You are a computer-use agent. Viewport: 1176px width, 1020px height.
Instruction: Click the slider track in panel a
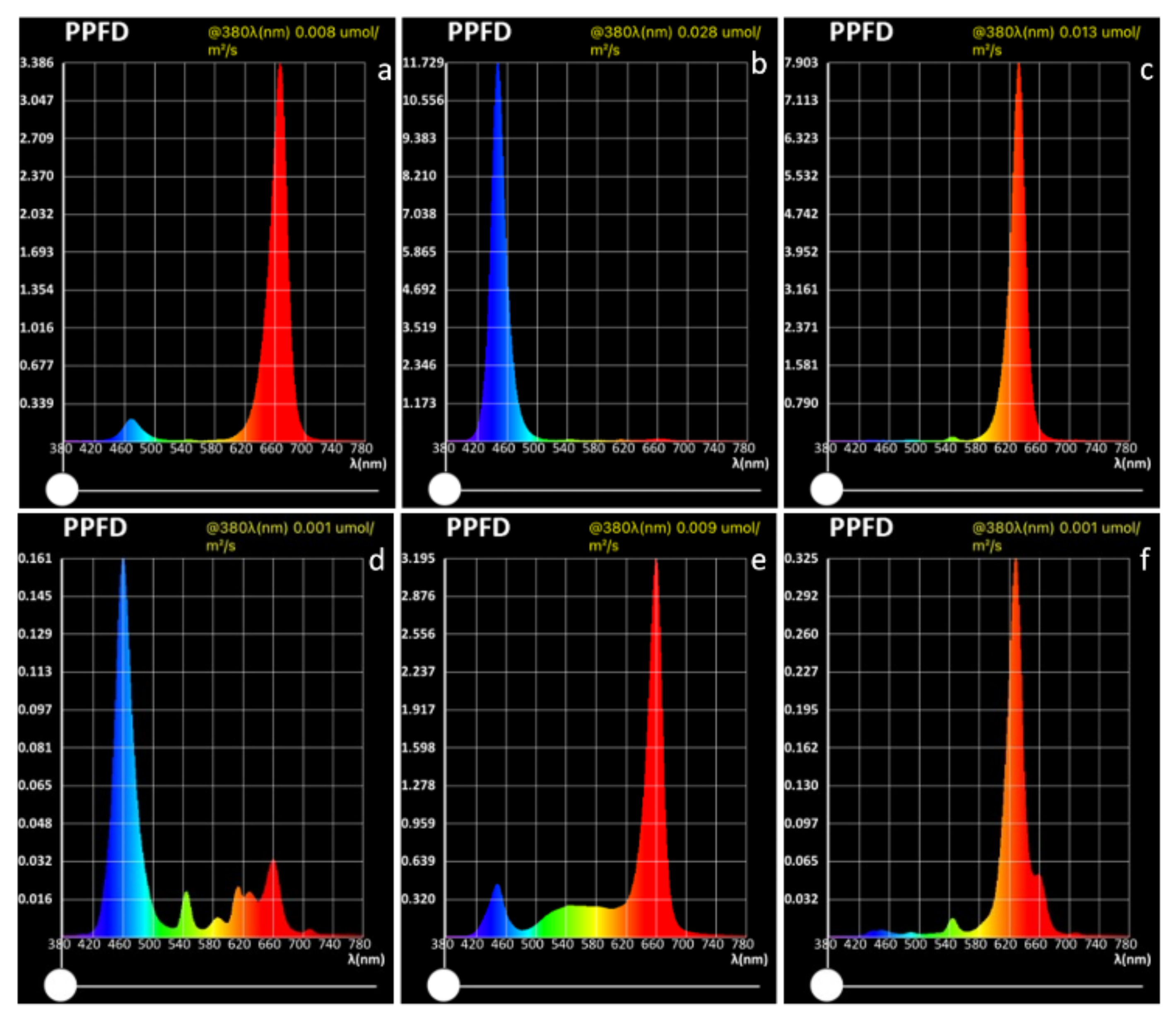pyautogui.click(x=228, y=490)
